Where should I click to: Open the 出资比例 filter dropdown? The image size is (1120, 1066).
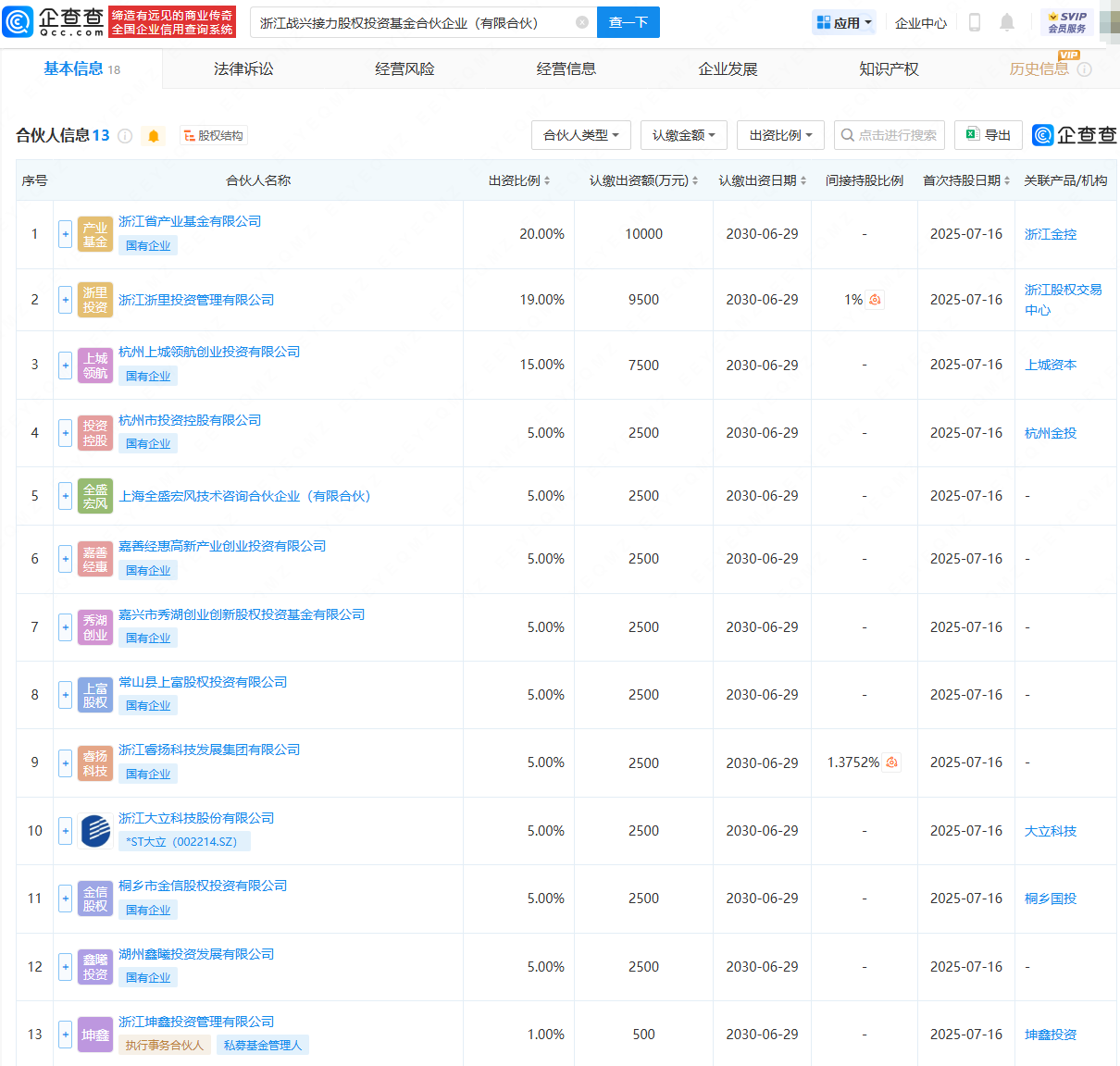[781, 135]
